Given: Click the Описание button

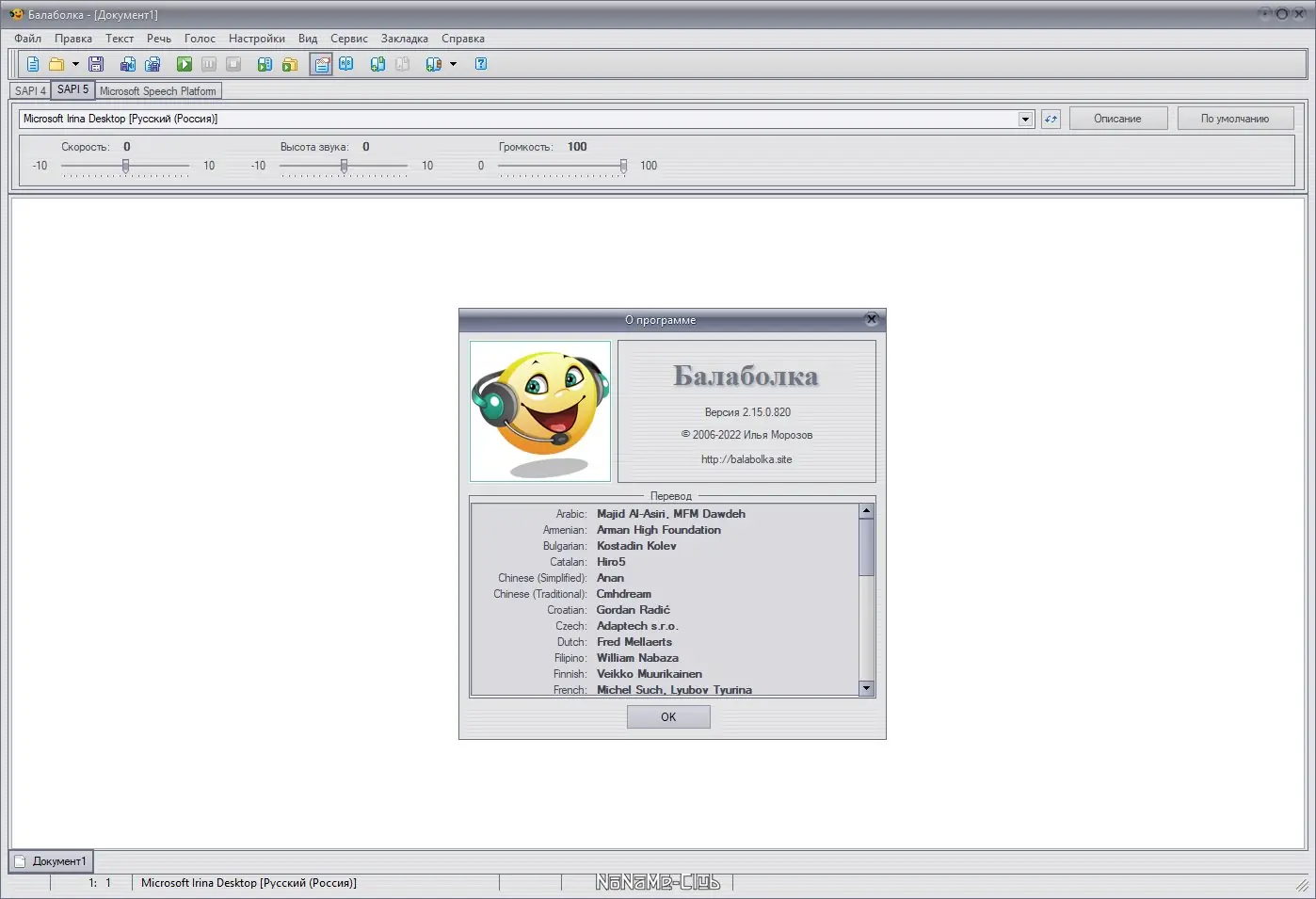Looking at the screenshot, I should pyautogui.click(x=1118, y=119).
